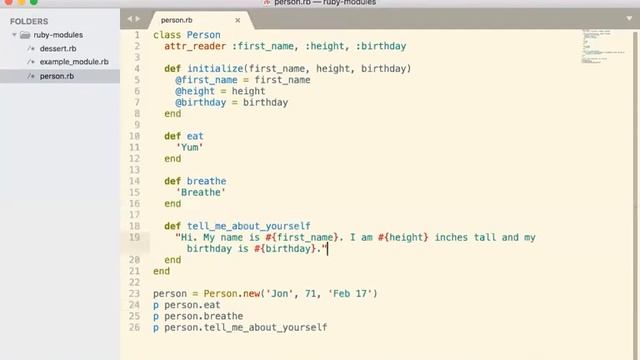
Task: Click the minimap code preview
Action: tap(602, 46)
